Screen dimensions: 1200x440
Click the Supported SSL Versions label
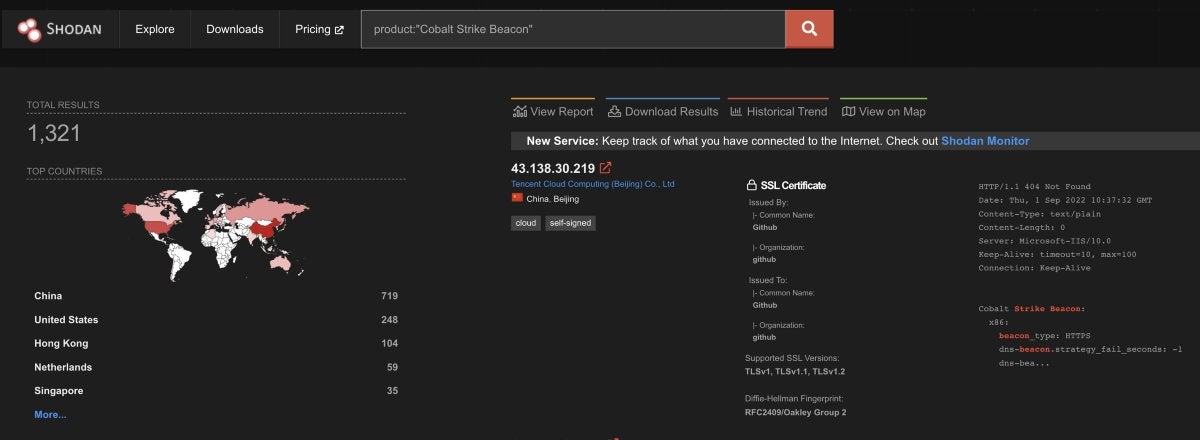(x=792, y=358)
